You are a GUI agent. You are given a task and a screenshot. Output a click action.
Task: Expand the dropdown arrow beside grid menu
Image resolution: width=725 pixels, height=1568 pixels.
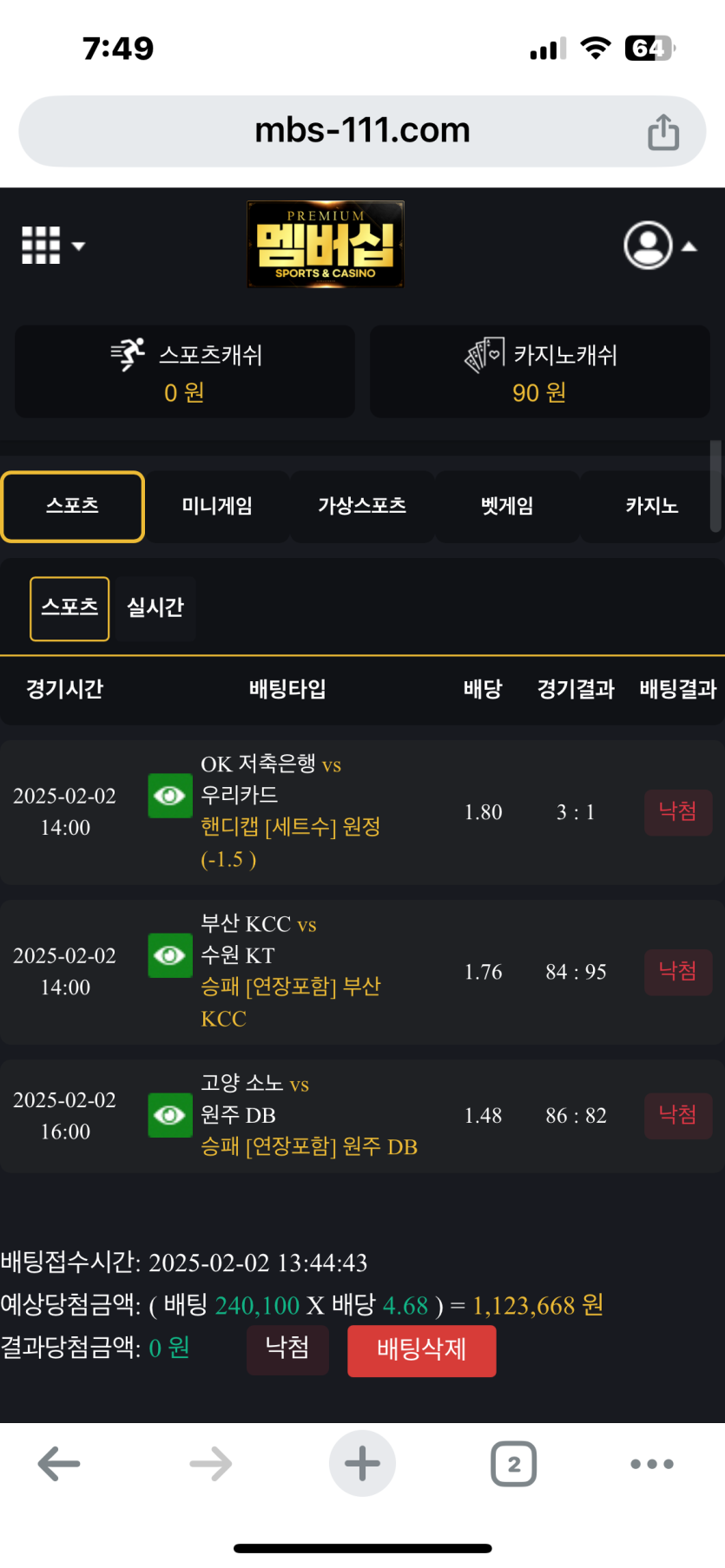[x=78, y=246]
